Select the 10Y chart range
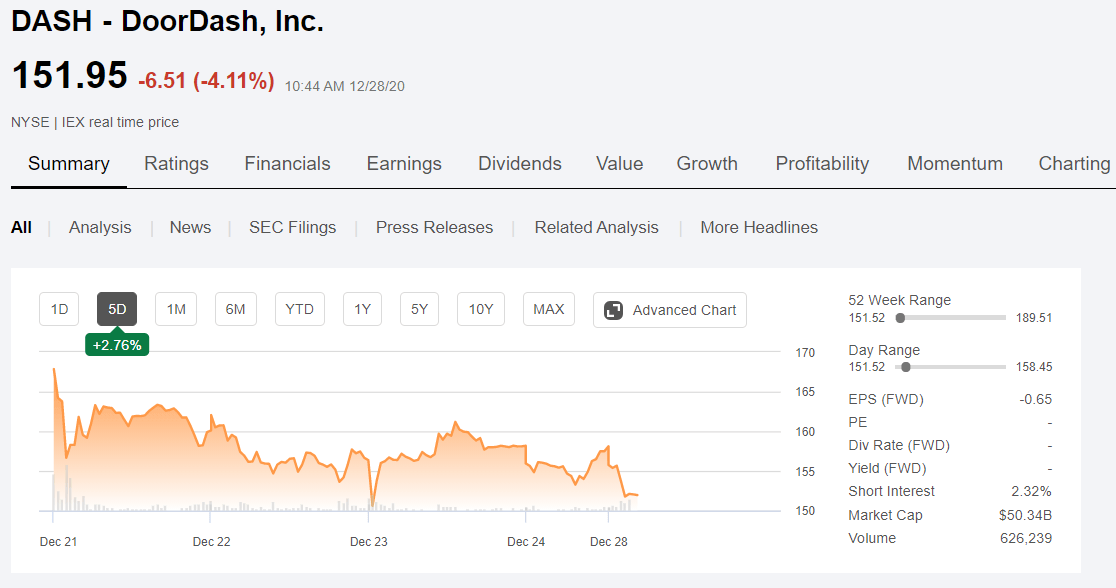1116x588 pixels. point(480,309)
